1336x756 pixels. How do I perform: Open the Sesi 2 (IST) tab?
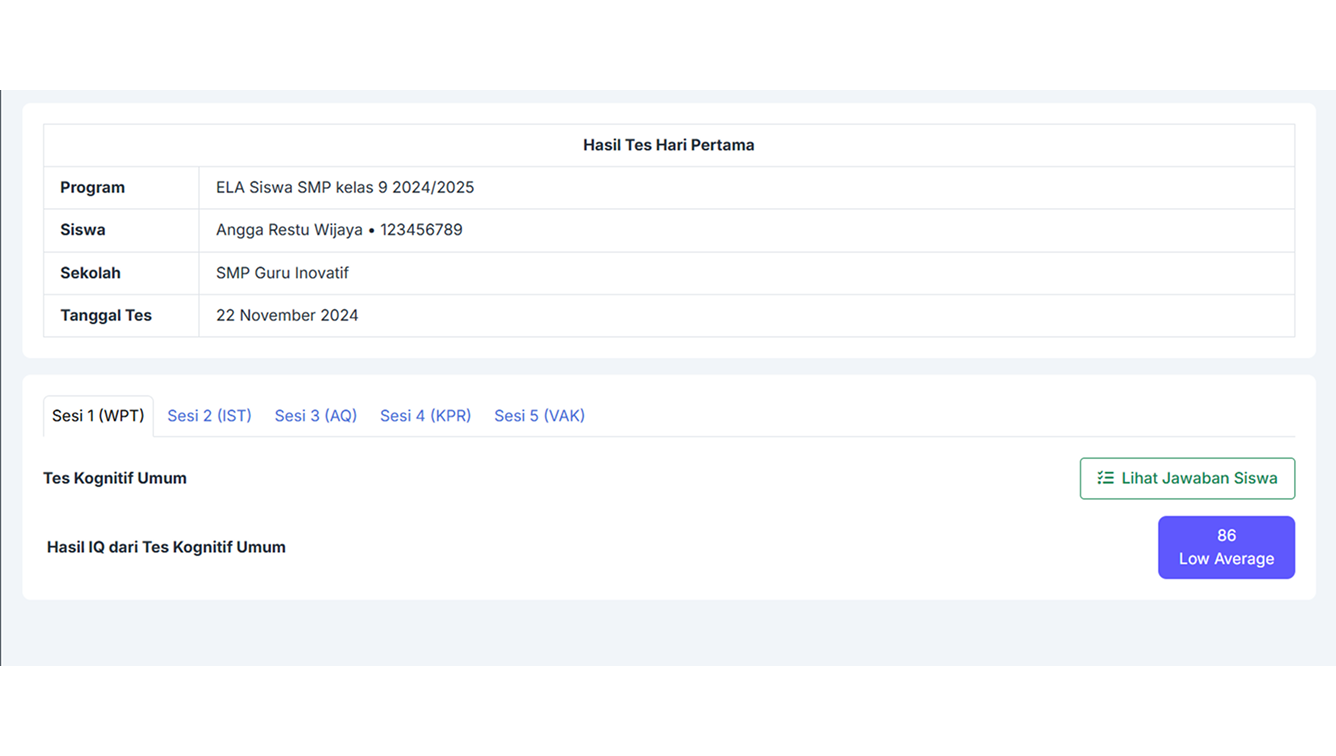click(x=209, y=416)
